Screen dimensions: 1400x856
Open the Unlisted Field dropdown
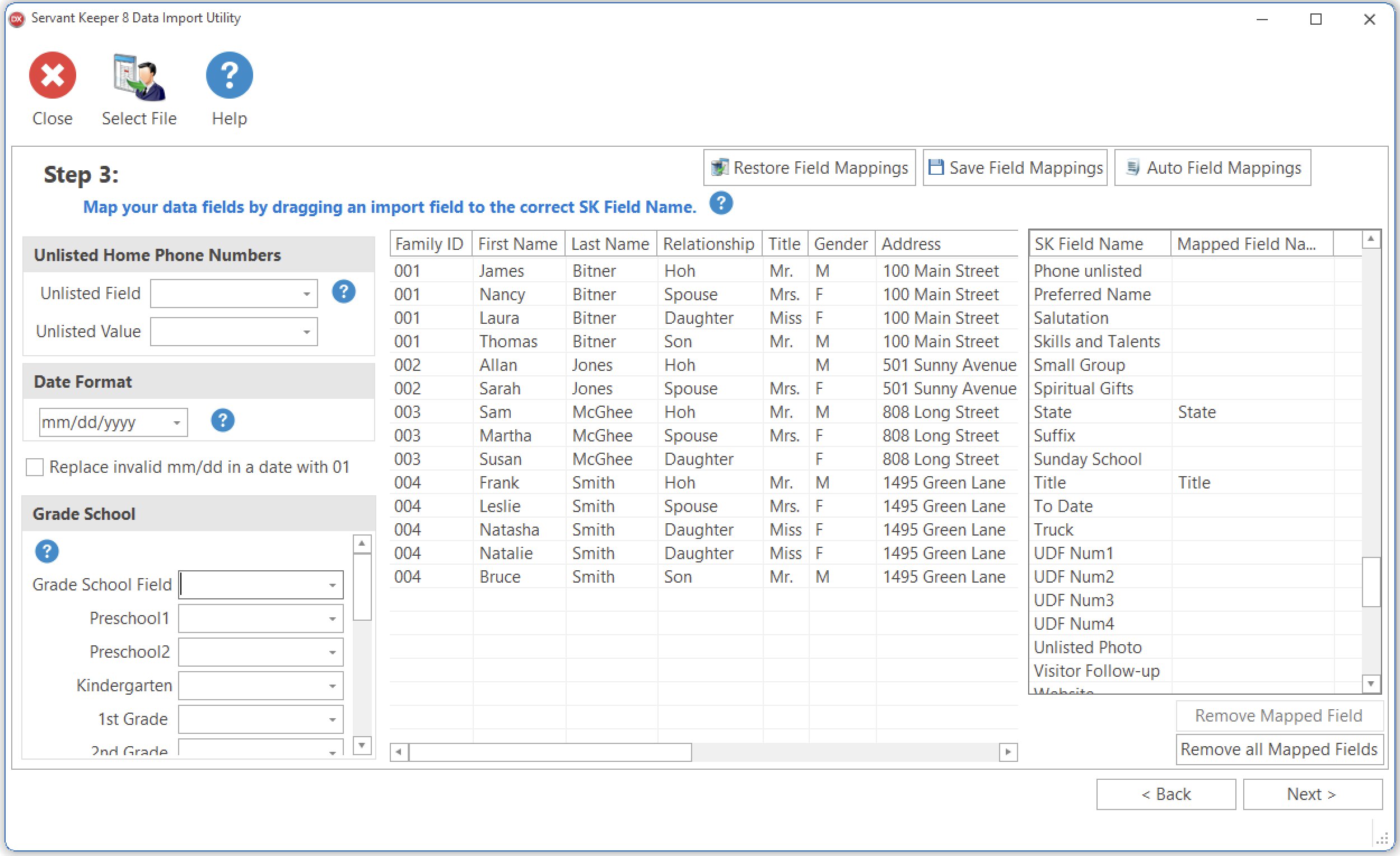coord(306,294)
